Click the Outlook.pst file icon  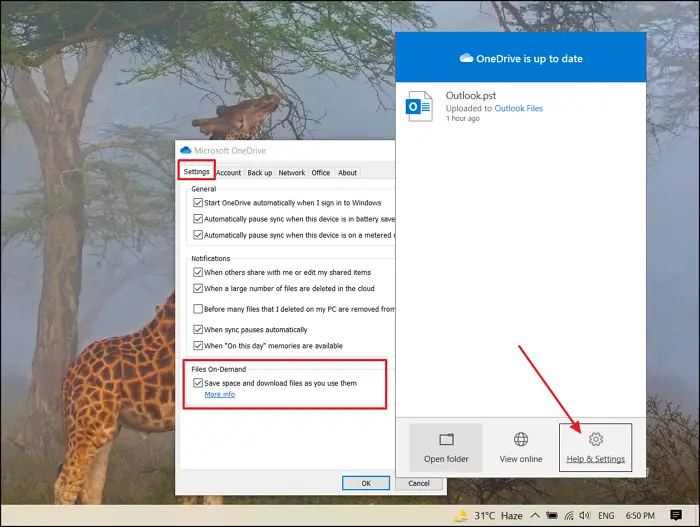click(419, 106)
